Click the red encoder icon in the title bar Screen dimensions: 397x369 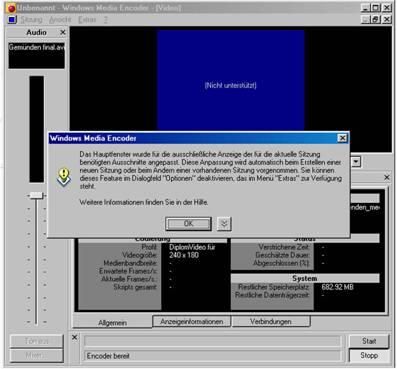[x=11, y=8]
